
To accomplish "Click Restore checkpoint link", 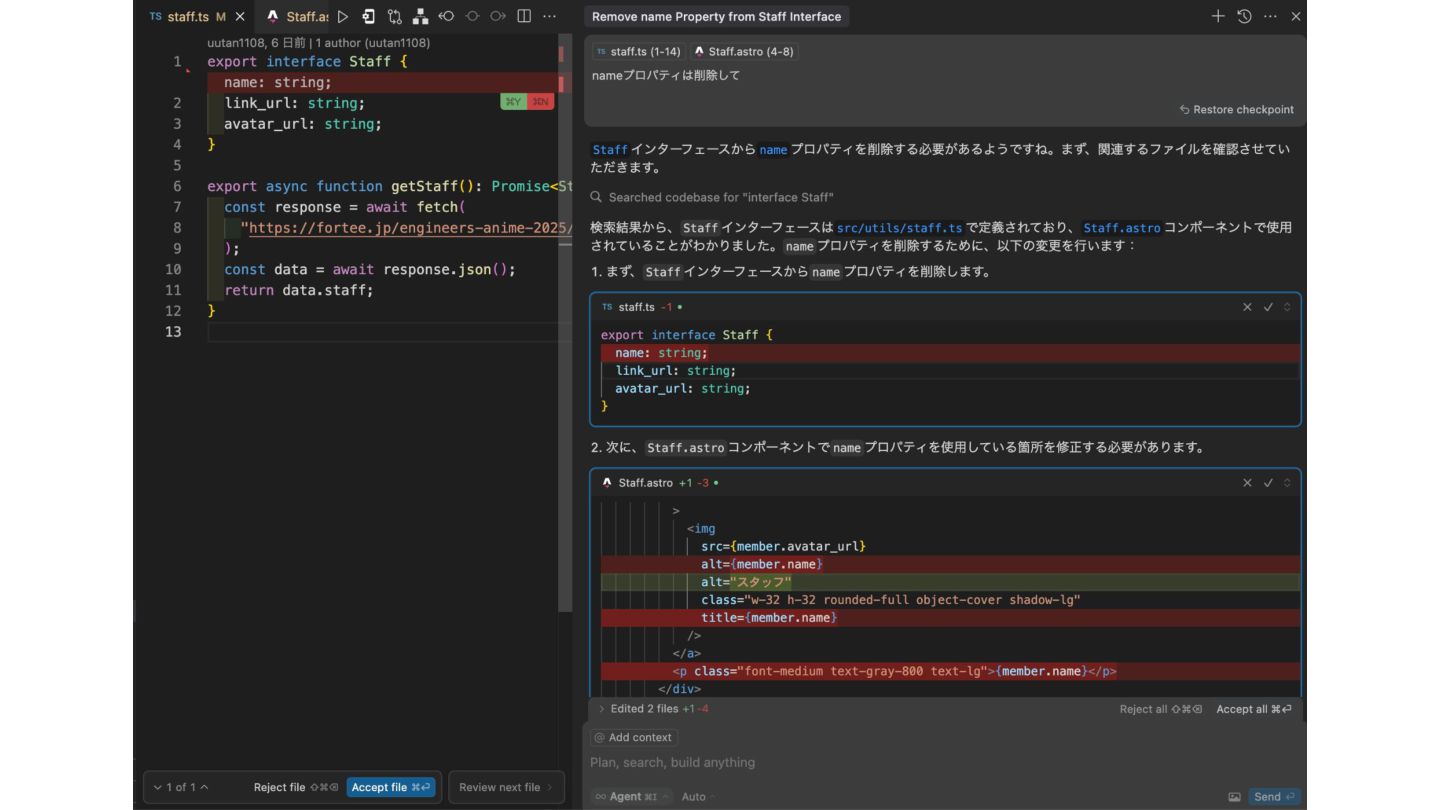I will [x=1237, y=110].
